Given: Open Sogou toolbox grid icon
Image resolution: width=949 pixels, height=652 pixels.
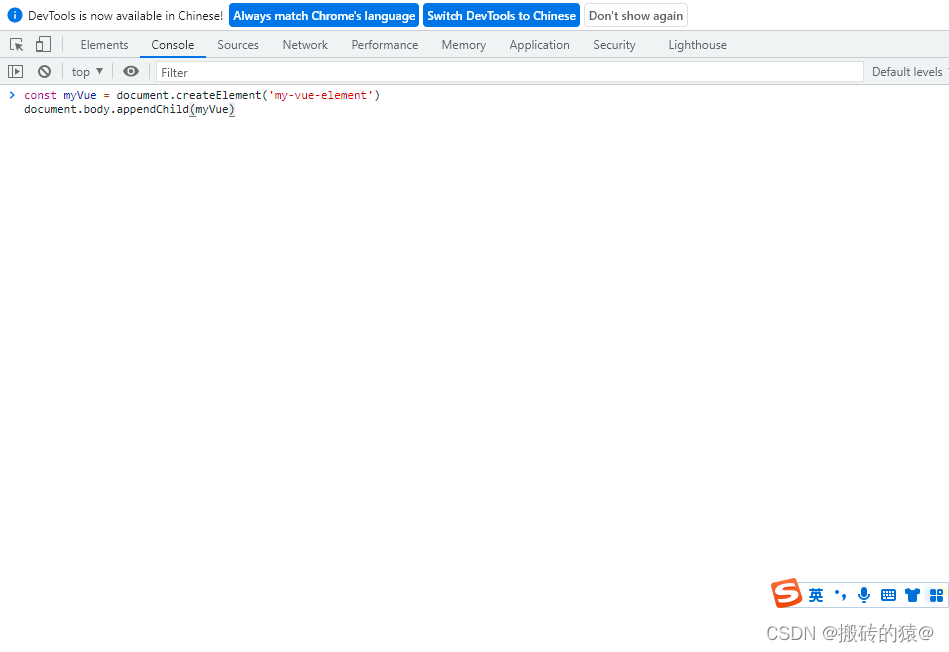Looking at the screenshot, I should [936, 595].
